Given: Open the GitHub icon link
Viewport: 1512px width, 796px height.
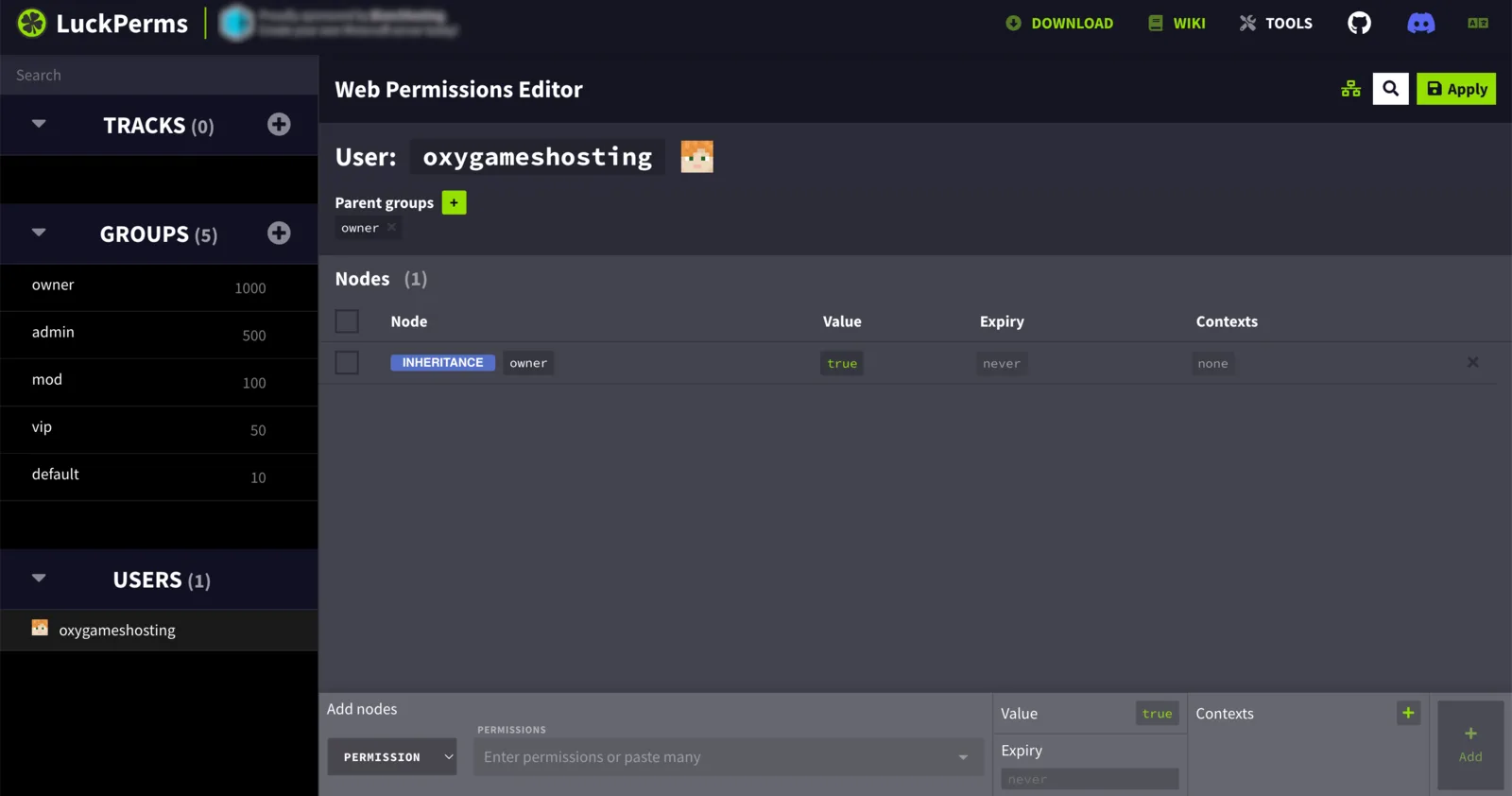Looking at the screenshot, I should tap(1359, 24).
